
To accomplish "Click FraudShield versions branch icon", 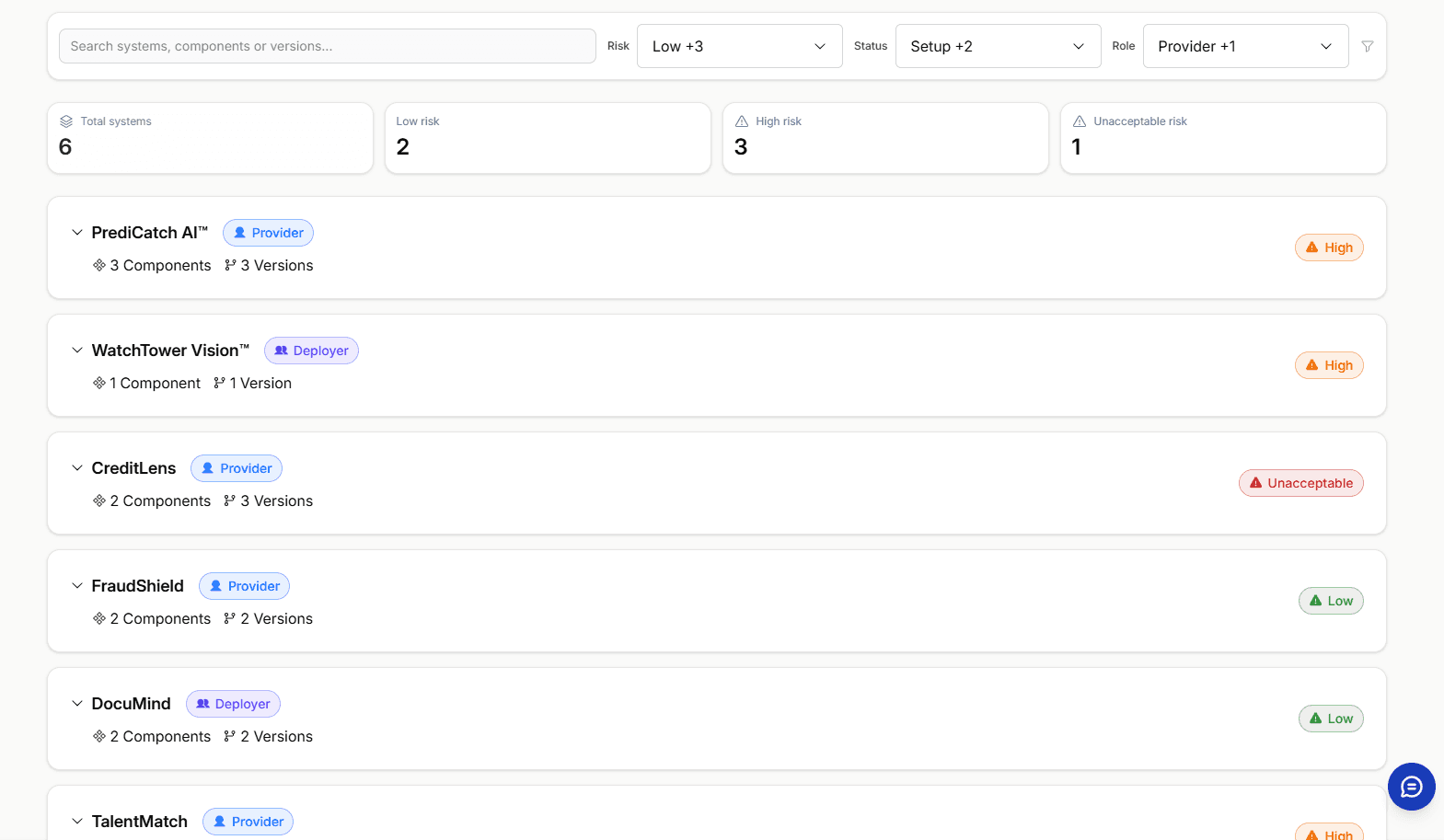I will pos(229,618).
